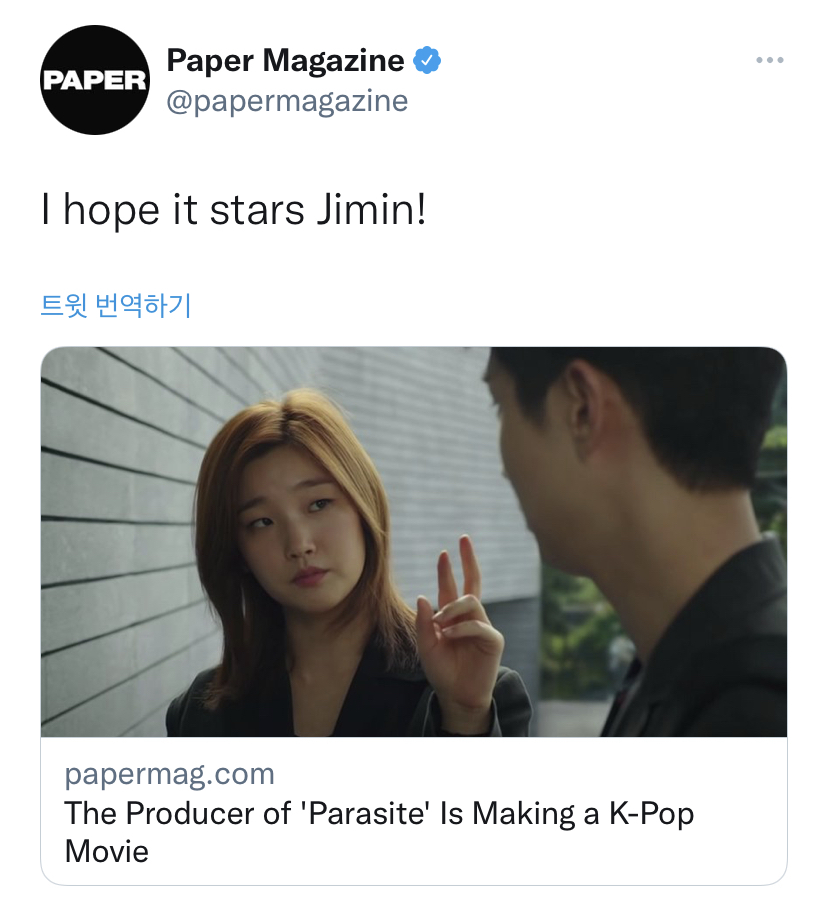Click the word 'Jimin!' in the tweet
Image resolution: width=828 pixels, height=899 pixels.
click(372, 210)
